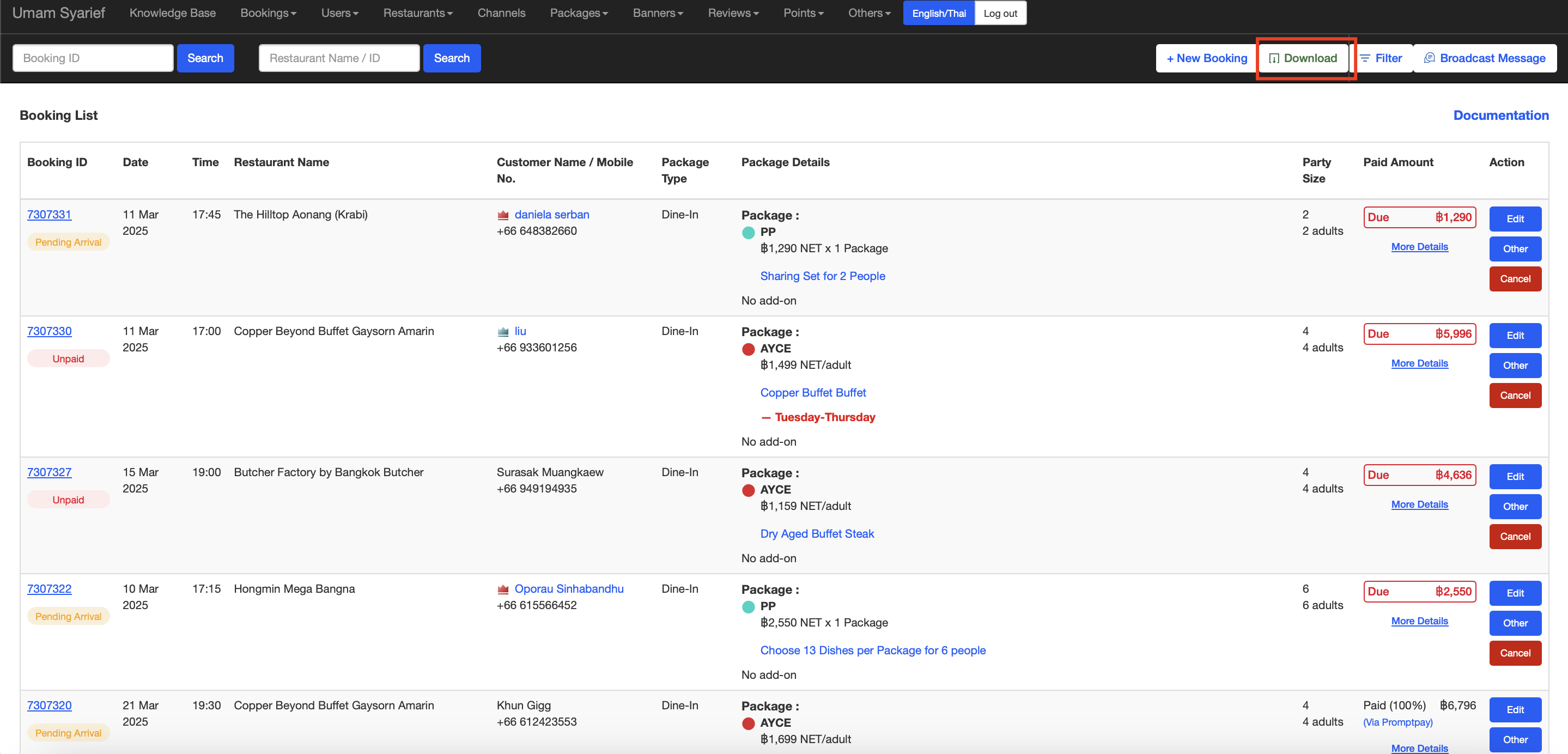Open the Channels menu item
Image resolution: width=1568 pixels, height=754 pixels.
(501, 14)
